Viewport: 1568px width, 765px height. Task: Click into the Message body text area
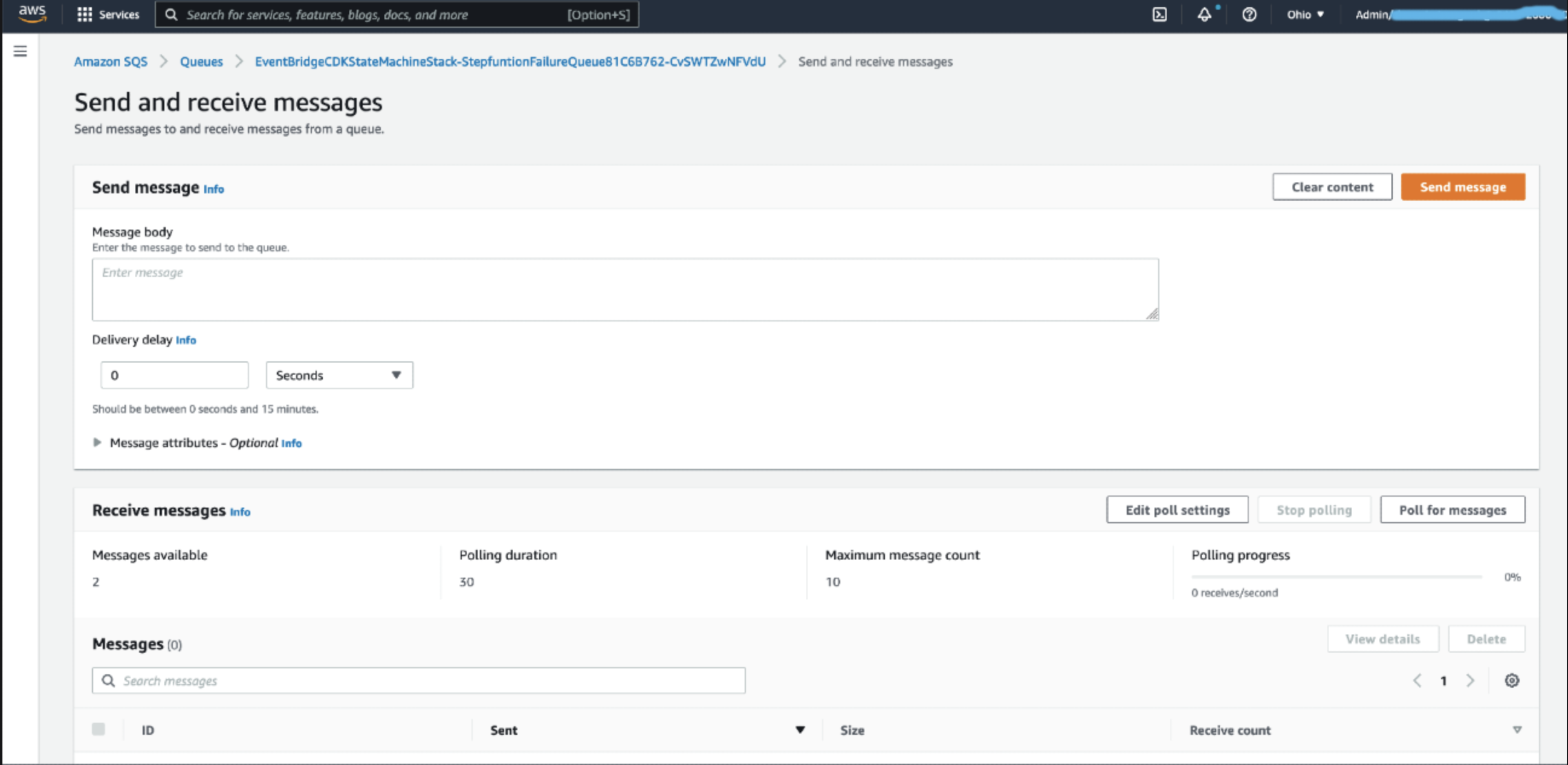(x=625, y=289)
